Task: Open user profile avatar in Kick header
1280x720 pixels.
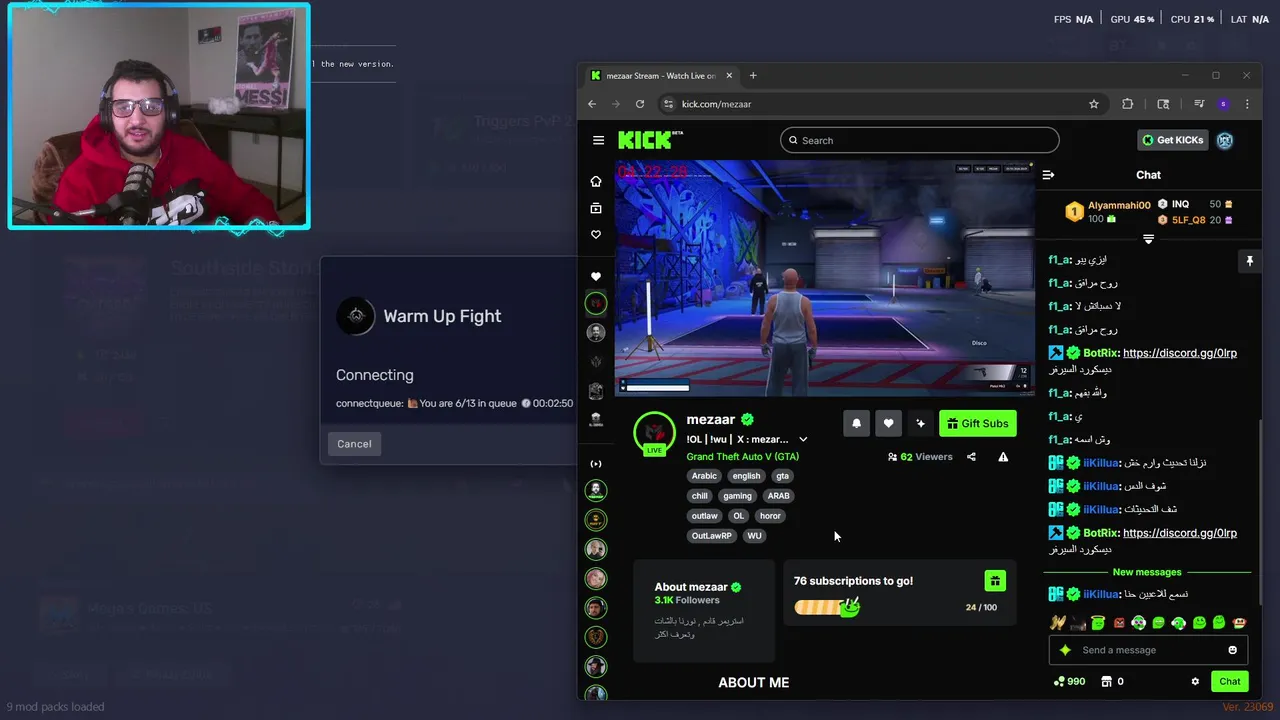Action: pyautogui.click(x=1225, y=140)
